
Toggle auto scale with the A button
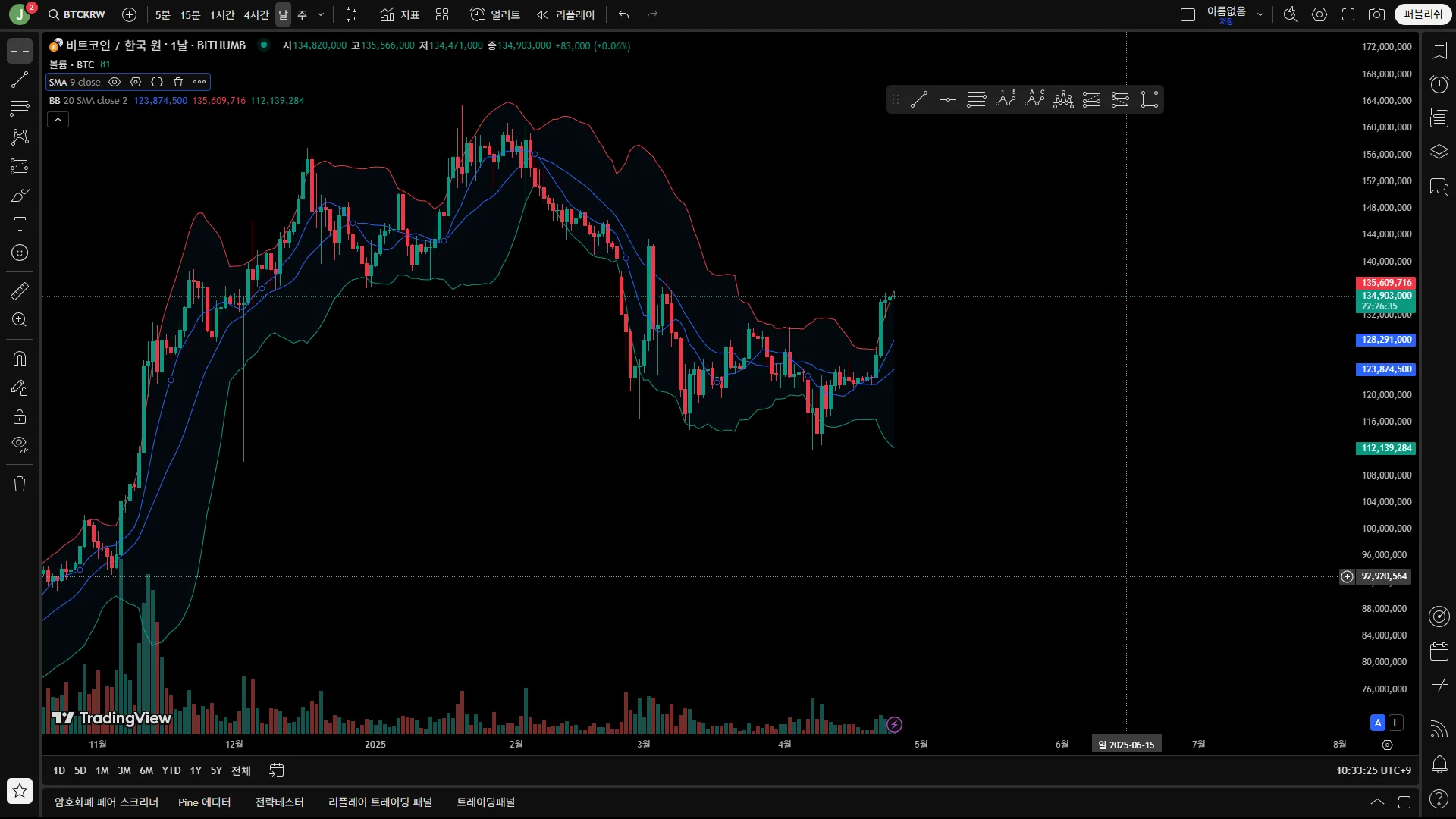(1378, 723)
